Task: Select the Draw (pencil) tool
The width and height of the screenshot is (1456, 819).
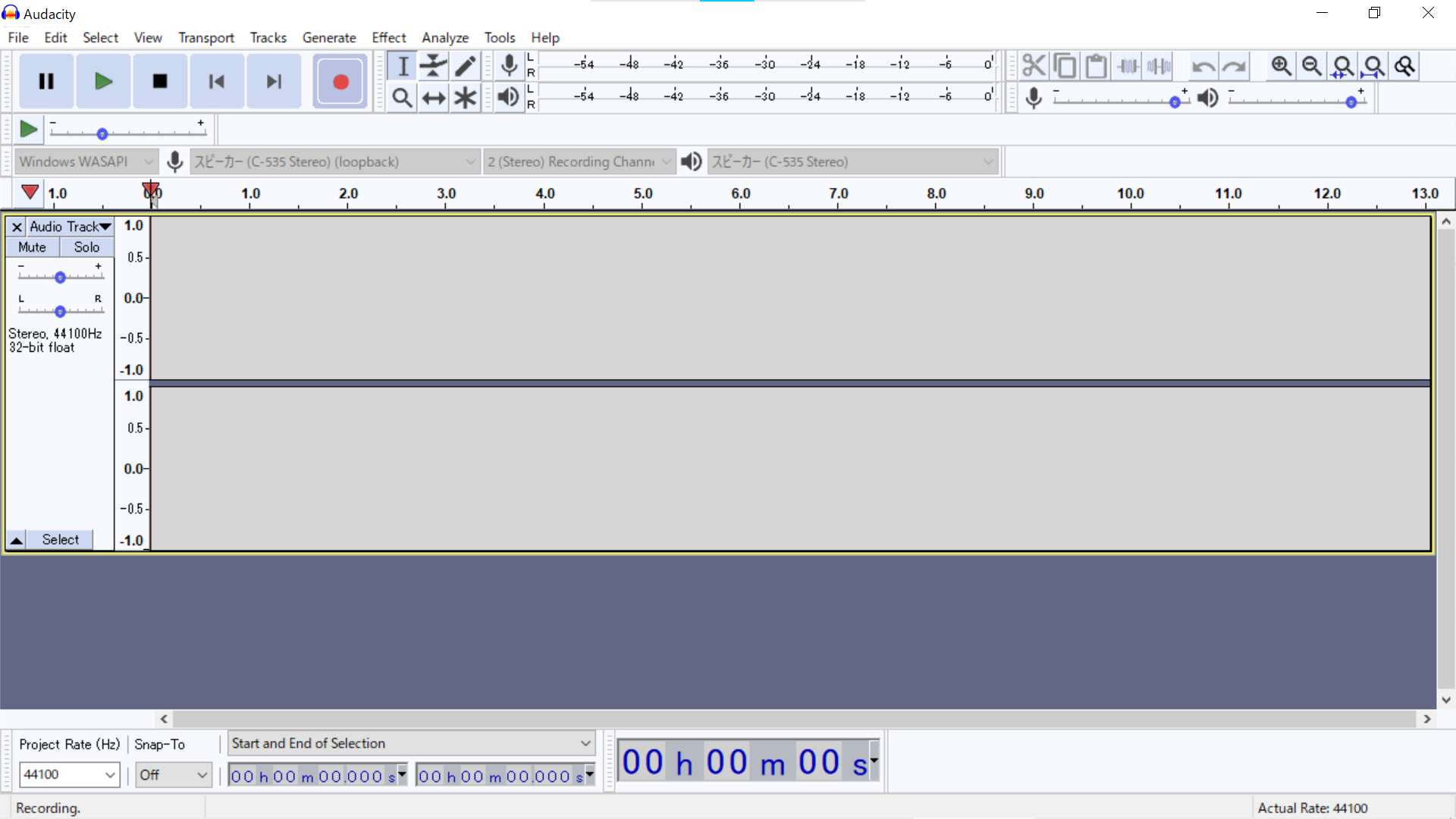Action: pyautogui.click(x=465, y=66)
